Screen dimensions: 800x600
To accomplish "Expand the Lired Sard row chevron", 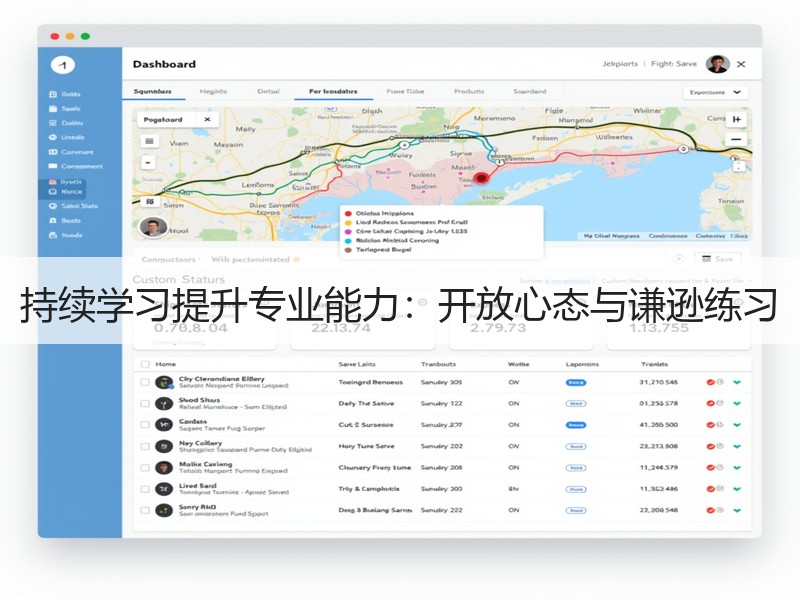I will [737, 489].
